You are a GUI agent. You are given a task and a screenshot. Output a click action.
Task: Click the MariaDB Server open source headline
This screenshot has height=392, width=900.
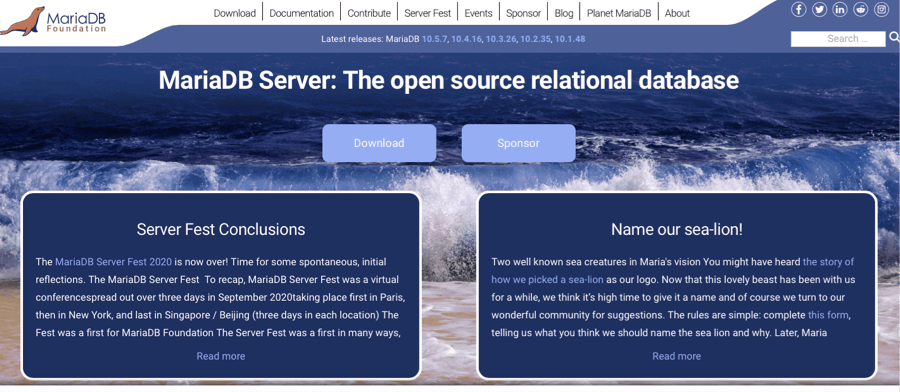(448, 80)
